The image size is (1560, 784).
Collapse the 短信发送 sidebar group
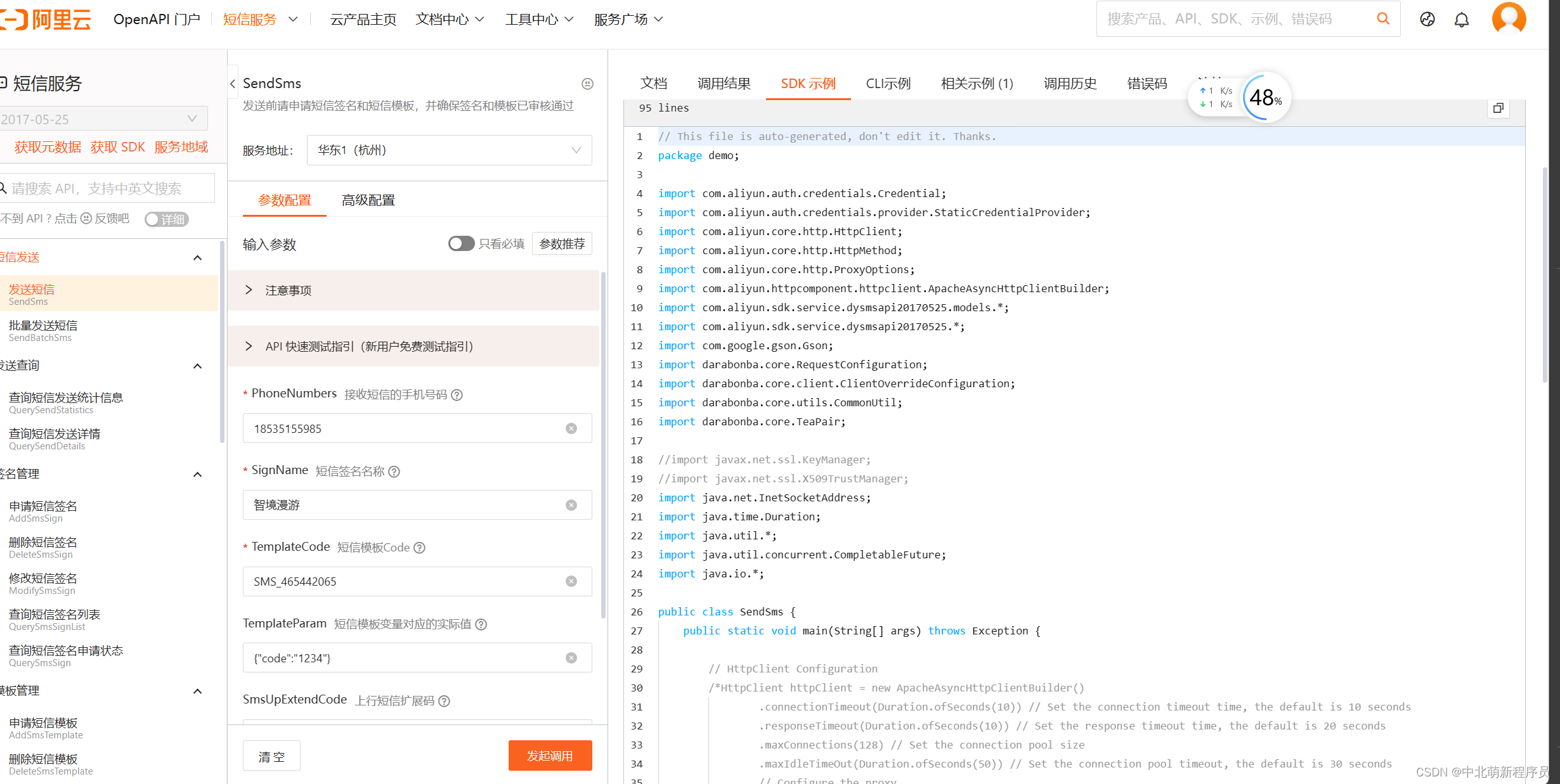(x=197, y=257)
